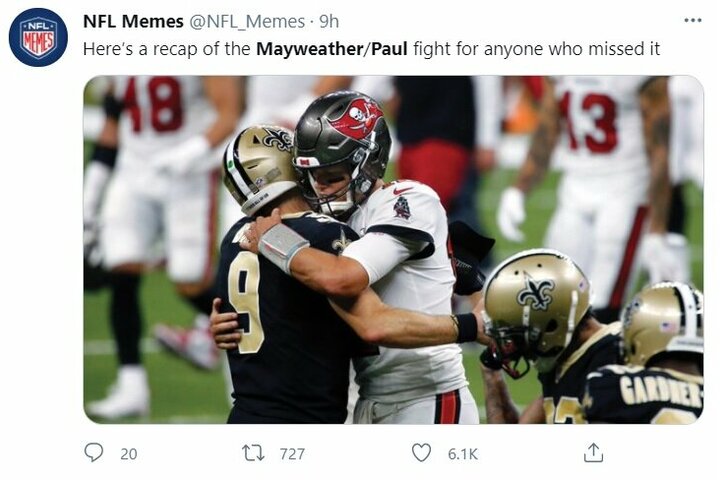Open the tweet's three-dot more menu
Image resolution: width=720 pixels, height=480 pixels.
tap(692, 20)
